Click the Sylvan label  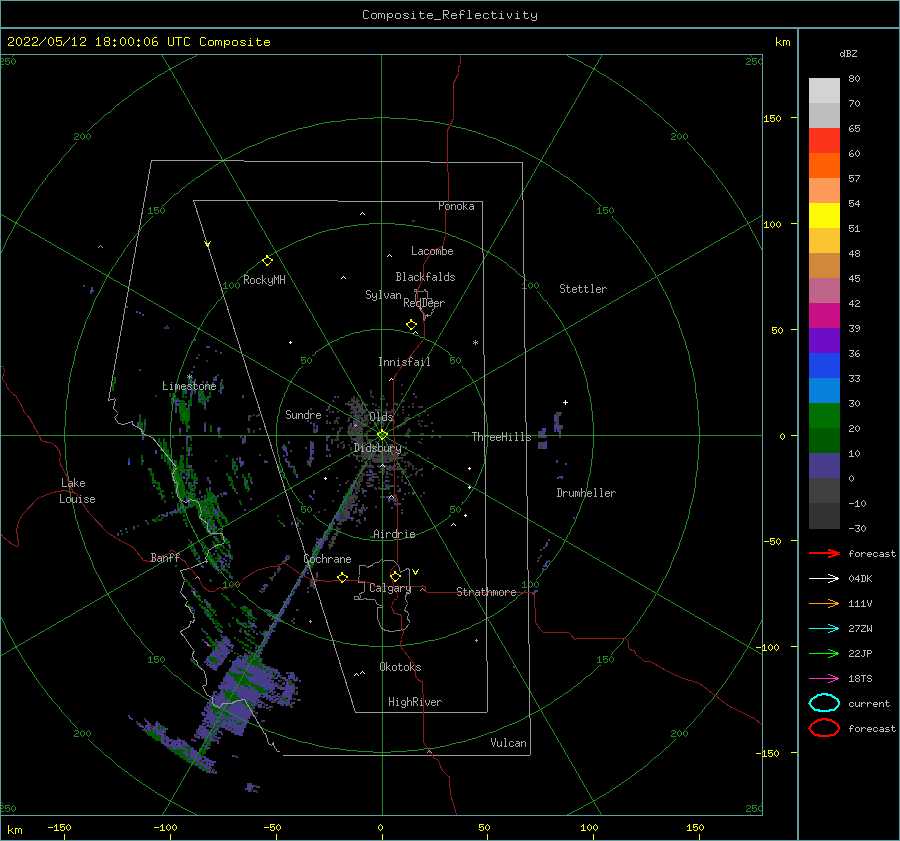coord(383,295)
